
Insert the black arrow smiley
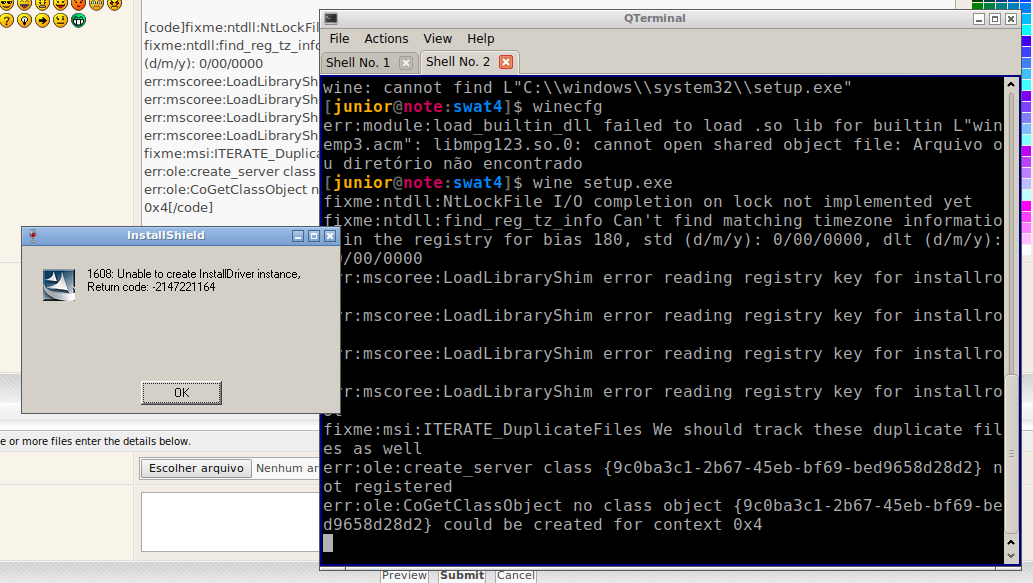tap(42, 20)
